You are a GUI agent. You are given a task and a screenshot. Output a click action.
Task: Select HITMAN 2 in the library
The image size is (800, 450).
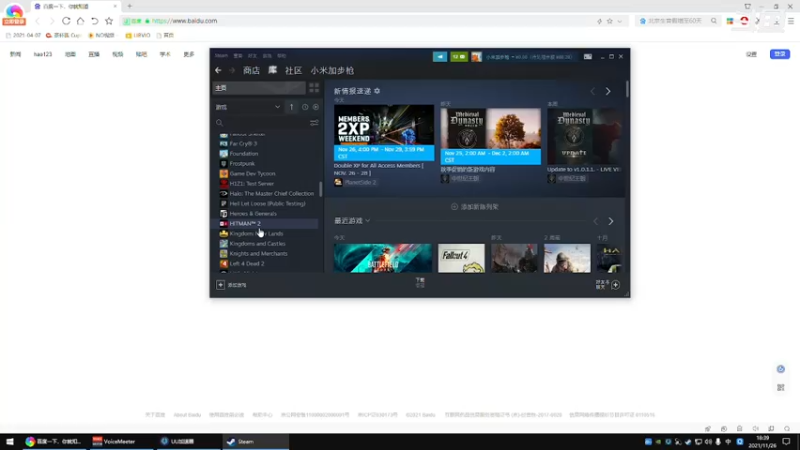tap(266, 223)
